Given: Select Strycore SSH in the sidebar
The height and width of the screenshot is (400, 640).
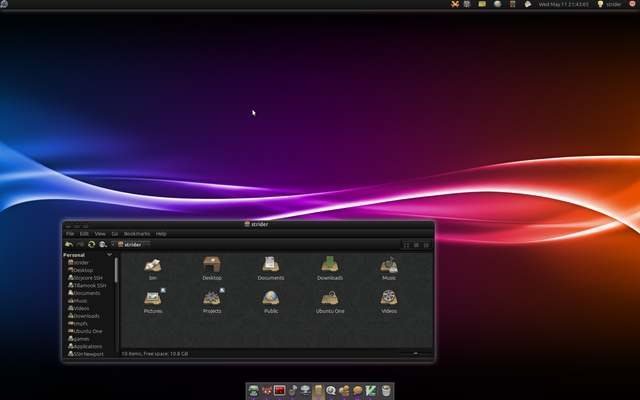Looking at the screenshot, I should pos(88,277).
